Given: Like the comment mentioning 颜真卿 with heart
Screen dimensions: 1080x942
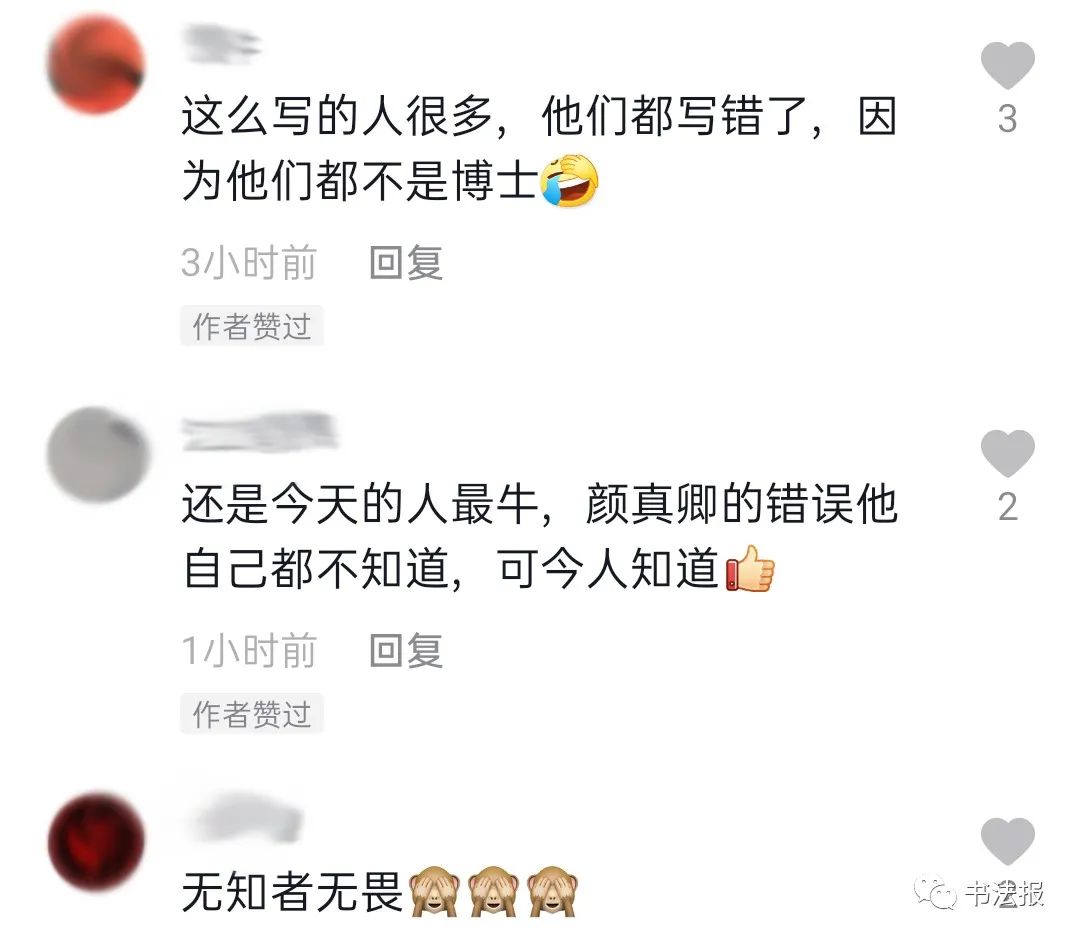Looking at the screenshot, I should click(1007, 453).
